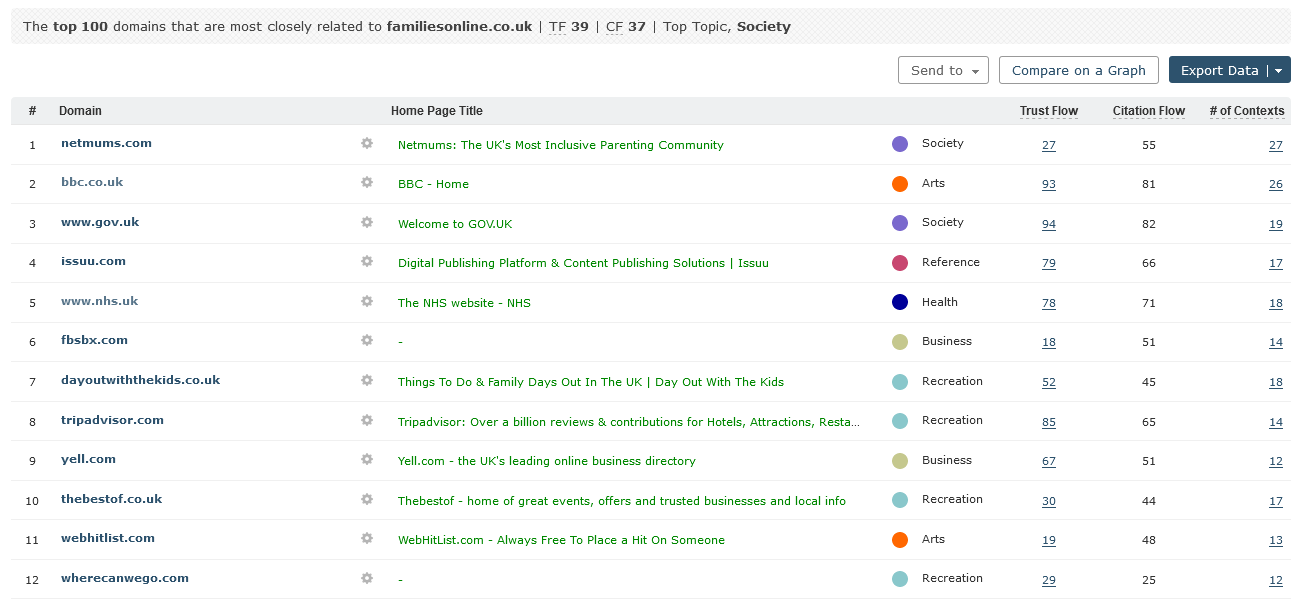Viewport: 1307px width, 599px height.
Task: Open gear options for wherecanwego.com
Action: [x=367, y=578]
